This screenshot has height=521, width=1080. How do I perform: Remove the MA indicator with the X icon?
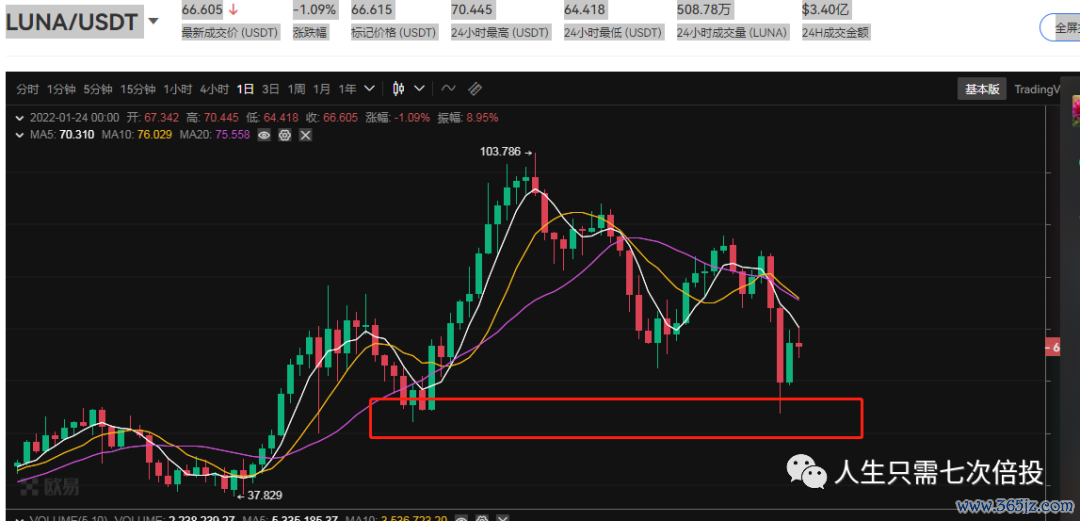point(305,135)
